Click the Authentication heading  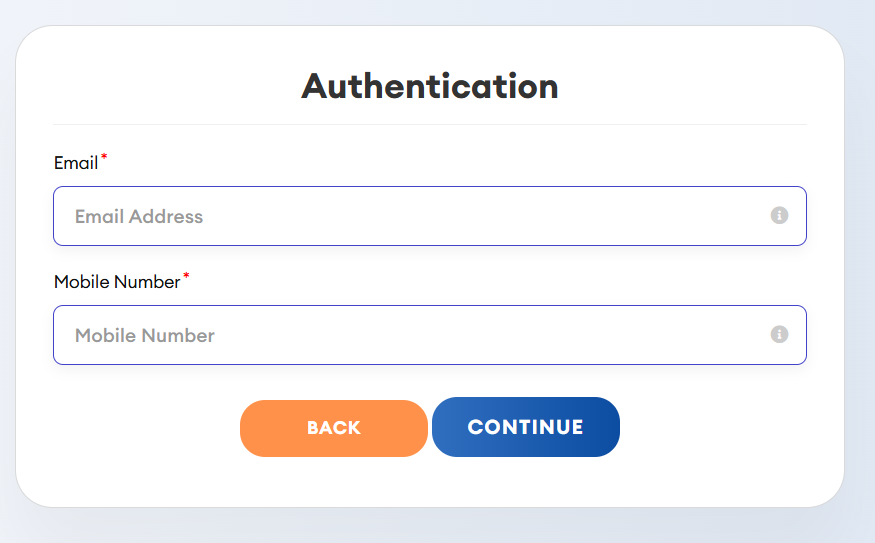430,86
